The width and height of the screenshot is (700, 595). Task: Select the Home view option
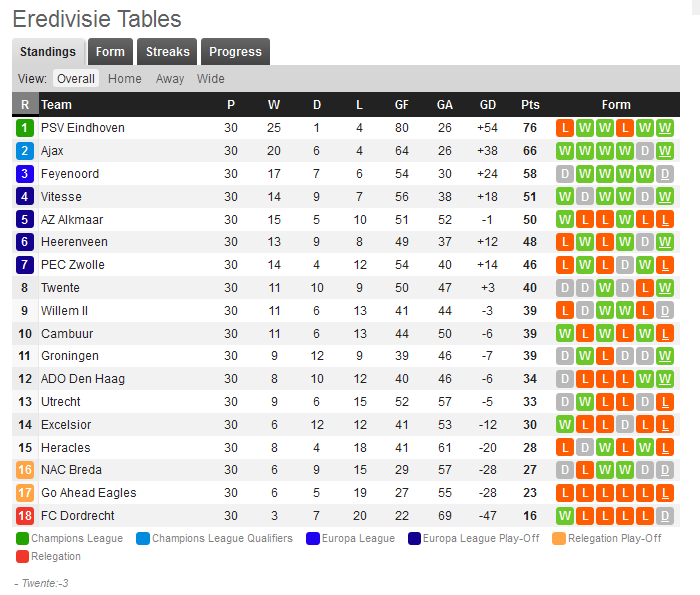125,79
